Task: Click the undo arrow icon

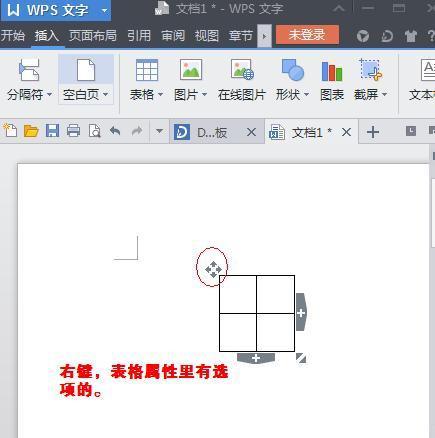Action: [115, 131]
